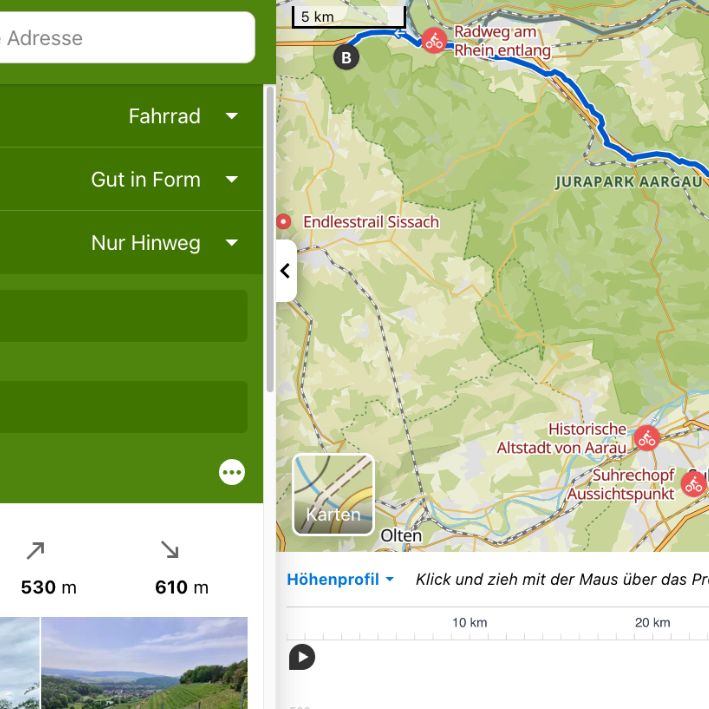
Task: Open the three-dots more options menu
Action: (x=232, y=472)
